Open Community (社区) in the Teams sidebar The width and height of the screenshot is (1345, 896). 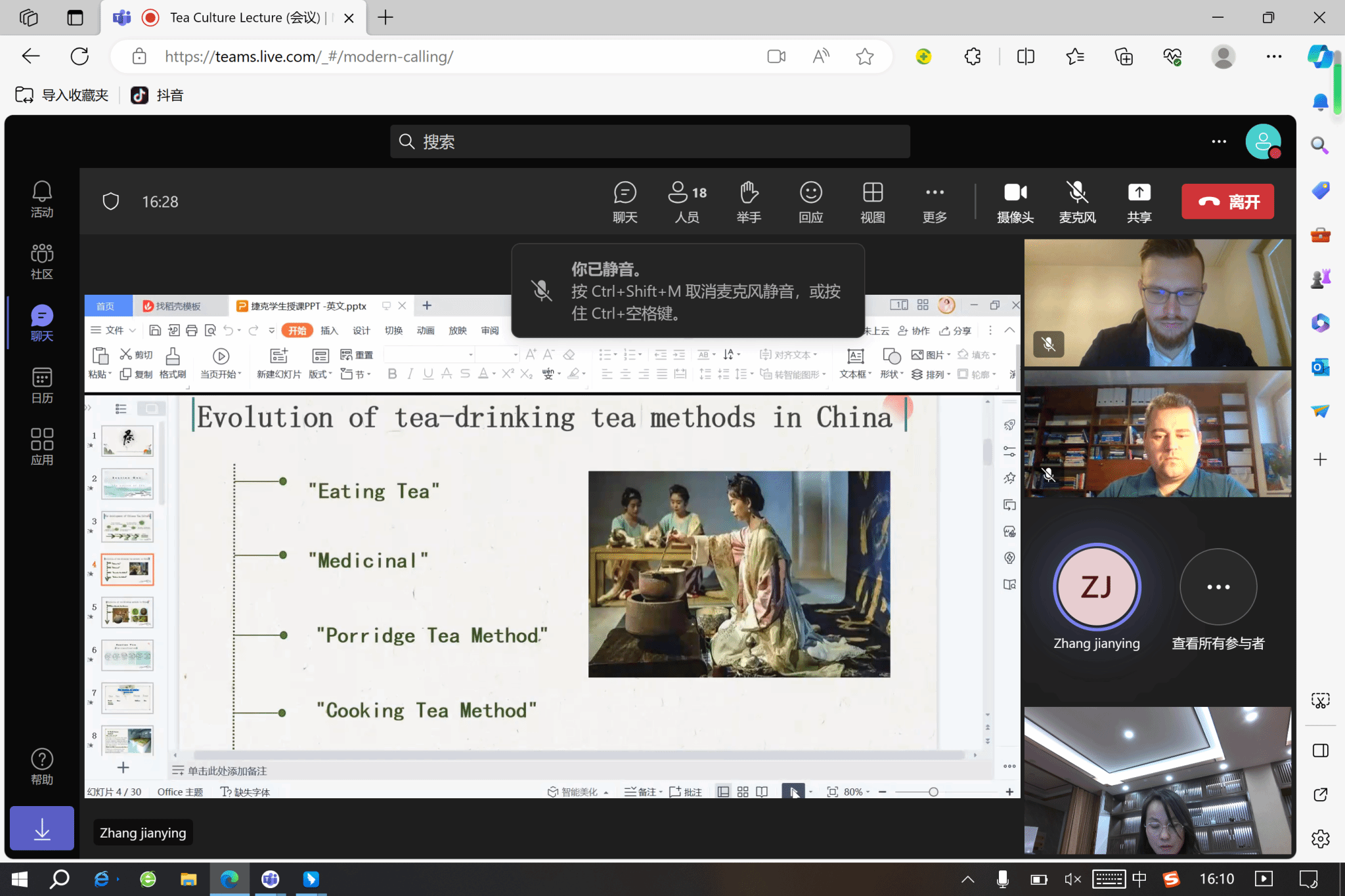[x=42, y=261]
